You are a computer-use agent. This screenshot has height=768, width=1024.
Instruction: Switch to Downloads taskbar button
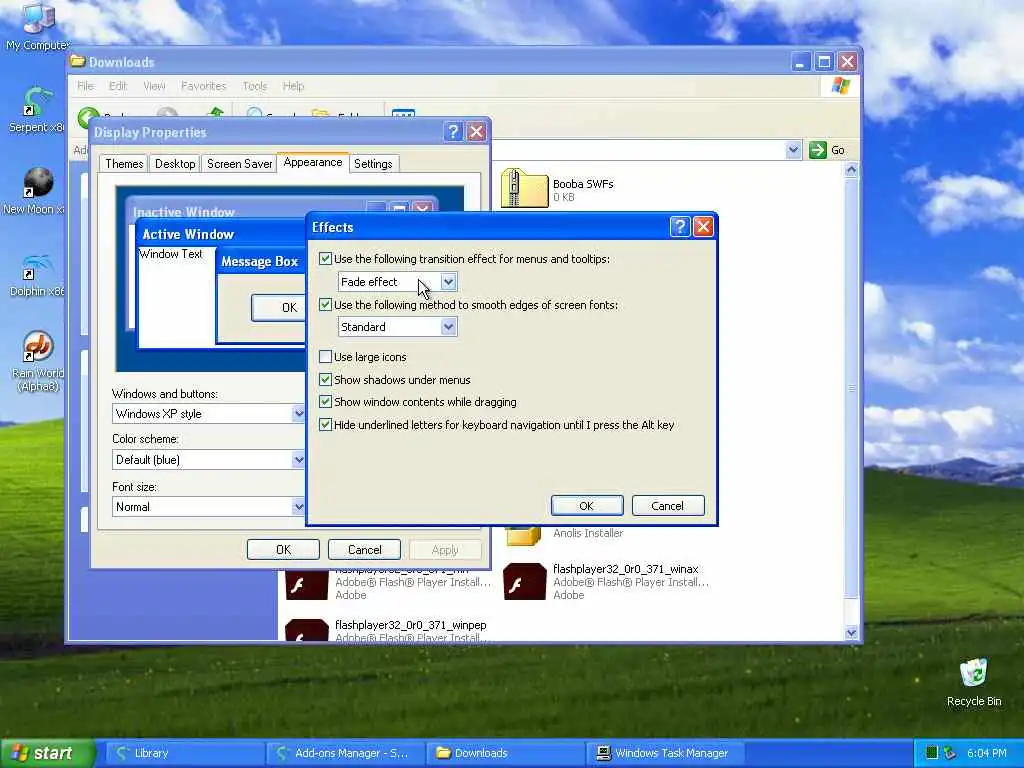point(505,753)
